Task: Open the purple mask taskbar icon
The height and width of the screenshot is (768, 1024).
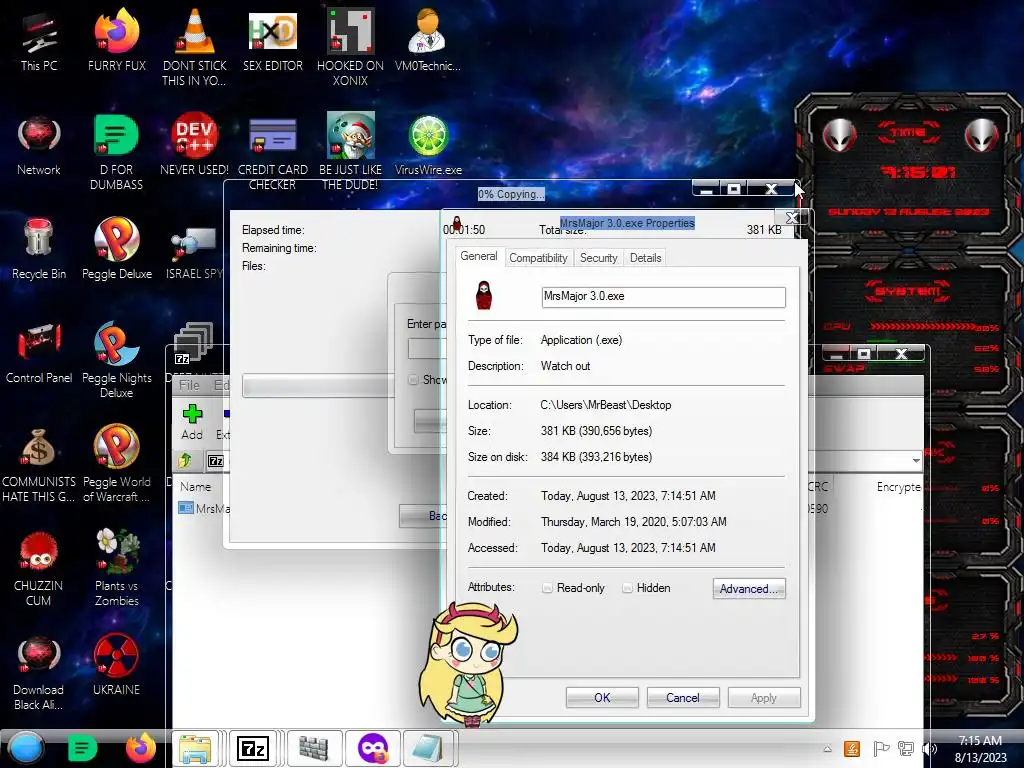Action: coord(373,748)
